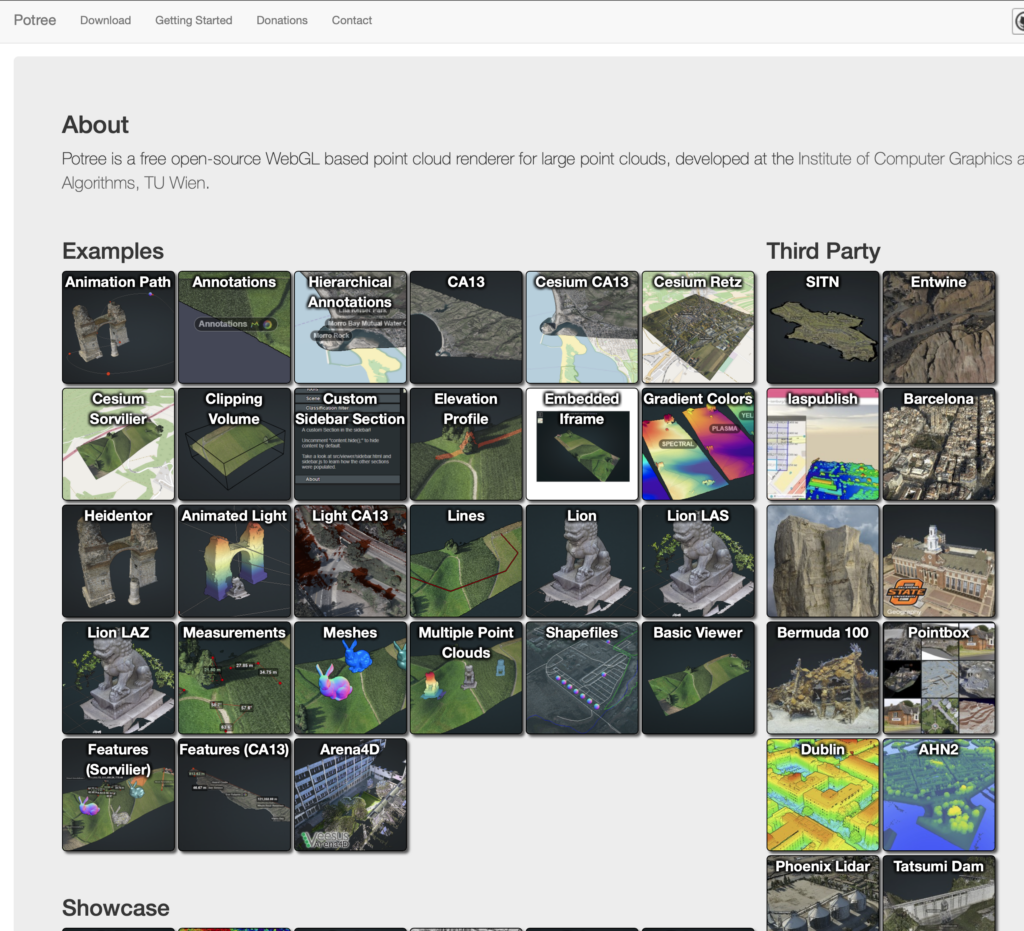
Task: Open the Features (CA13) example
Action: [234, 795]
